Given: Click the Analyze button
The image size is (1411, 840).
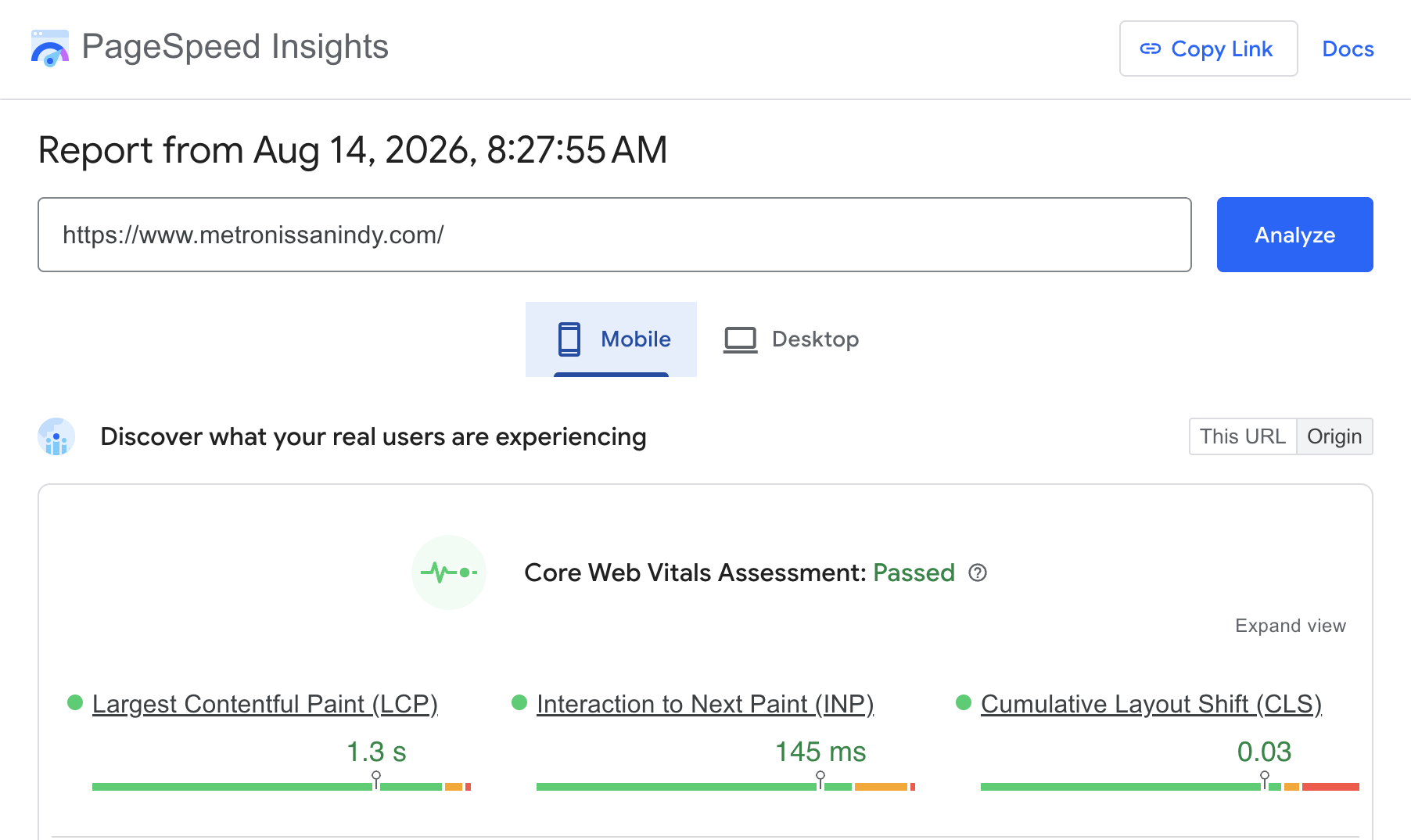Looking at the screenshot, I should [x=1295, y=235].
